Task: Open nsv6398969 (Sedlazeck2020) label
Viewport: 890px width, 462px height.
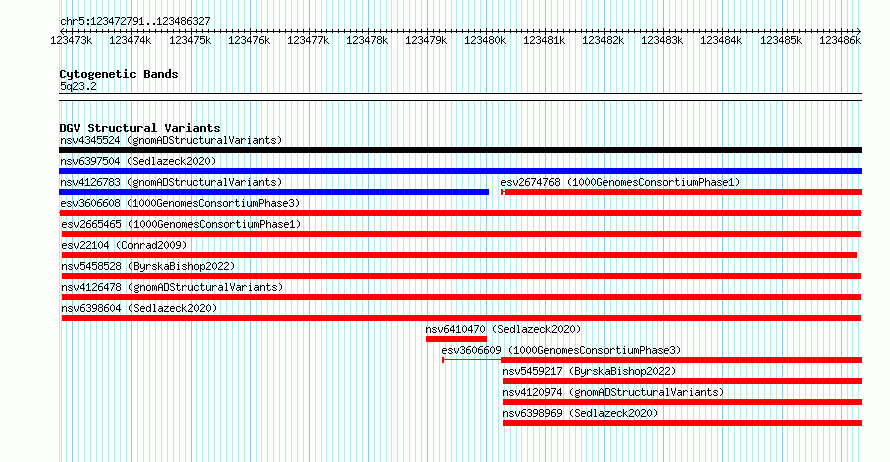Action: pyautogui.click(x=580, y=413)
